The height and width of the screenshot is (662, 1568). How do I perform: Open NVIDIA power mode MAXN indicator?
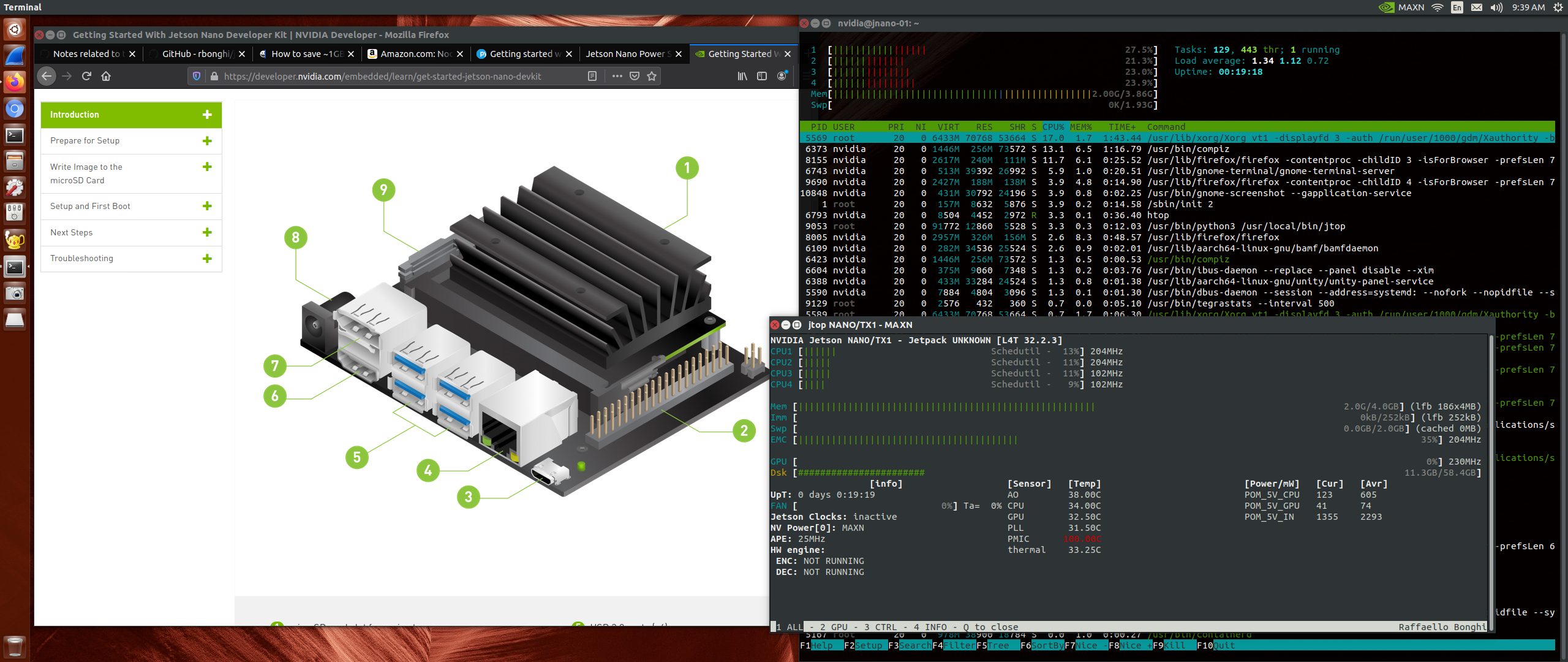click(1401, 7)
